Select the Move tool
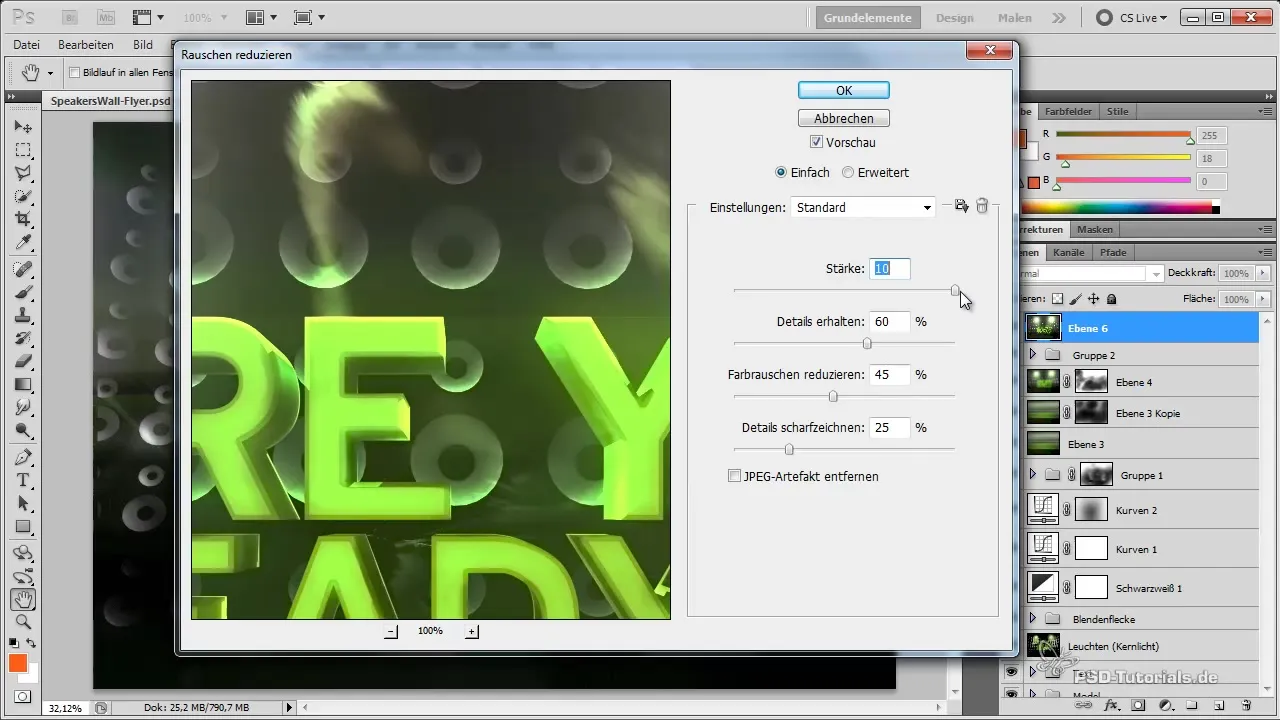This screenshot has width=1280, height=720. (x=23, y=127)
